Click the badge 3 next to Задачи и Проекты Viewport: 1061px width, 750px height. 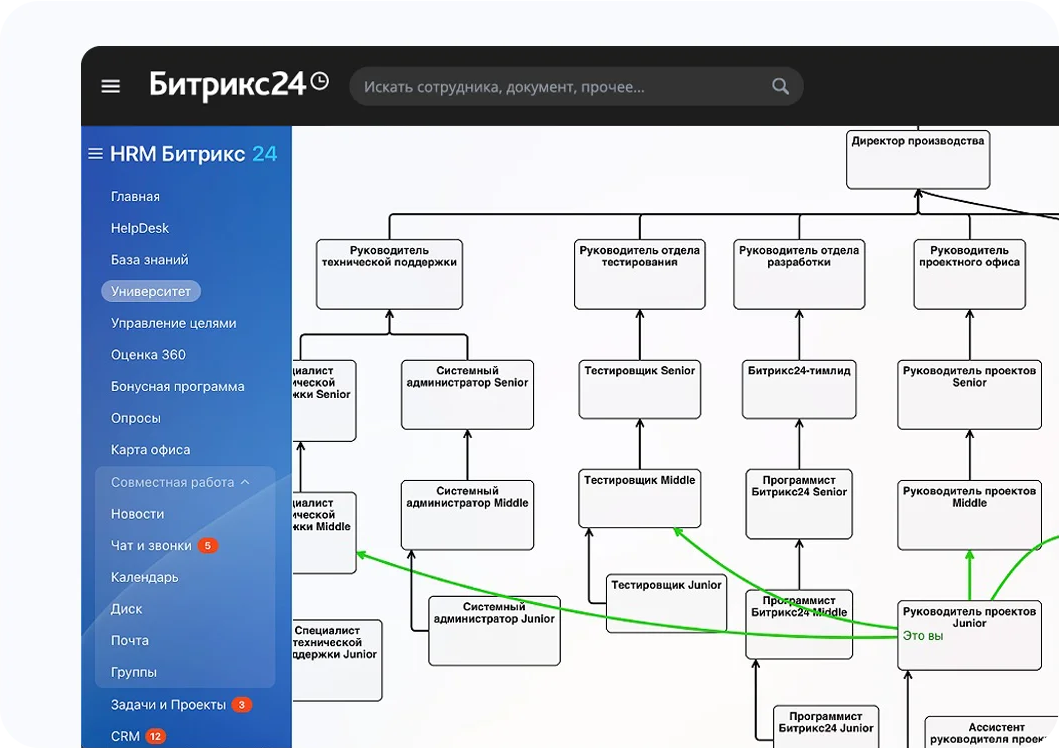tap(242, 705)
